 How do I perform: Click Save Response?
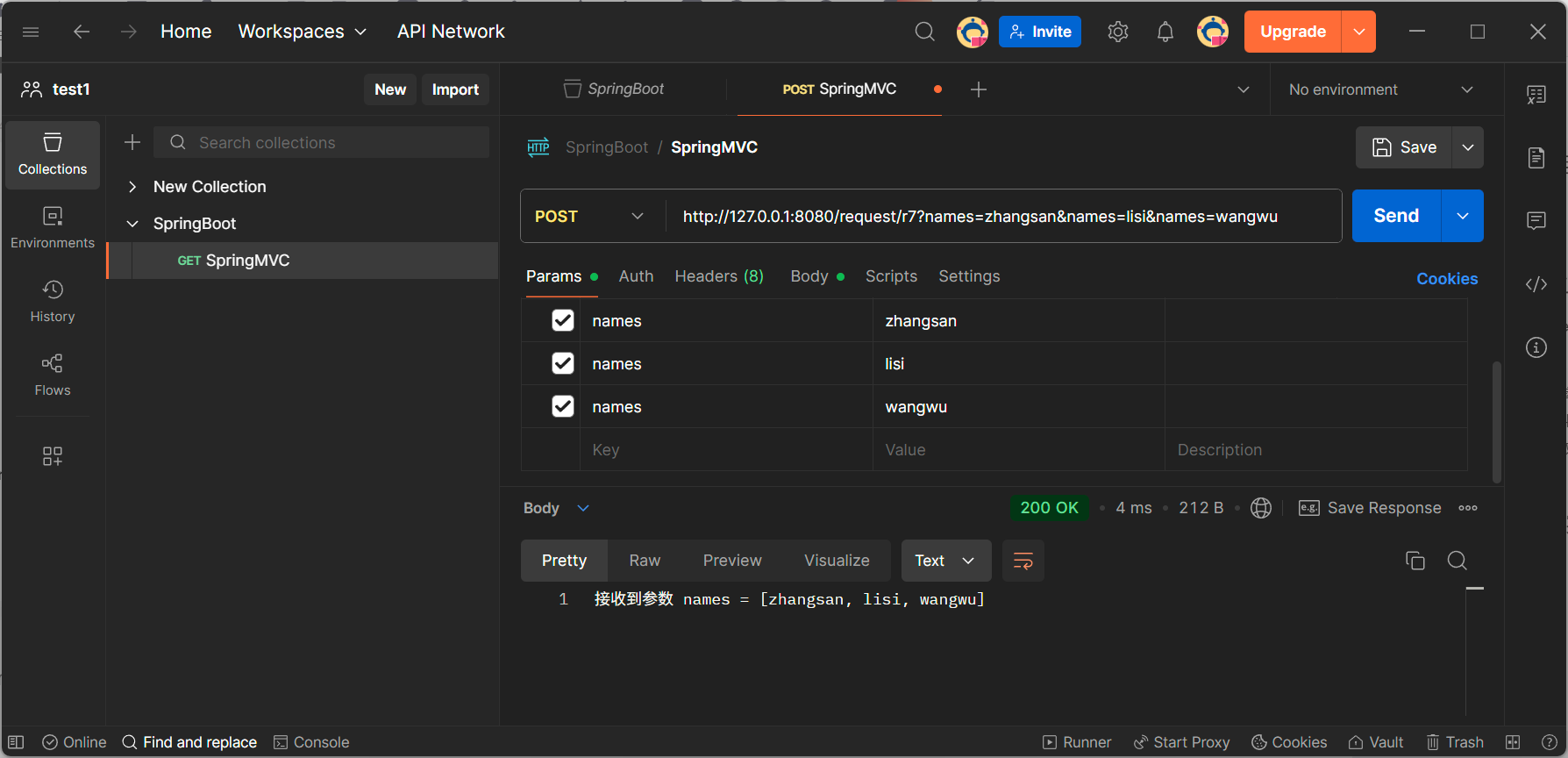pyautogui.click(x=1370, y=508)
